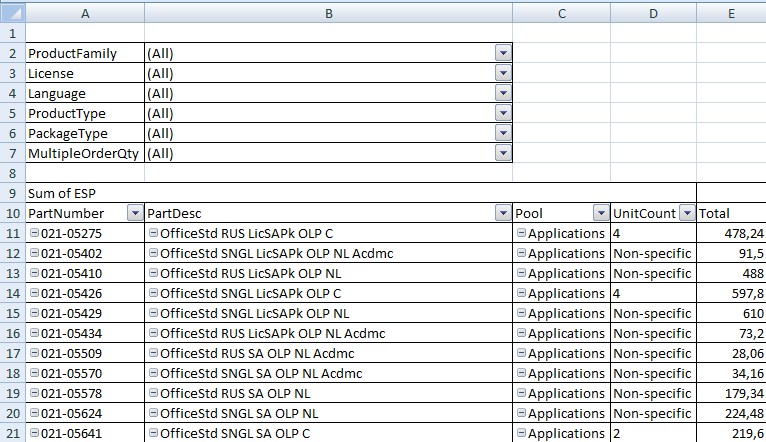The height and width of the screenshot is (442, 766).
Task: Open the PackageType filter dropdown
Action: point(503,133)
